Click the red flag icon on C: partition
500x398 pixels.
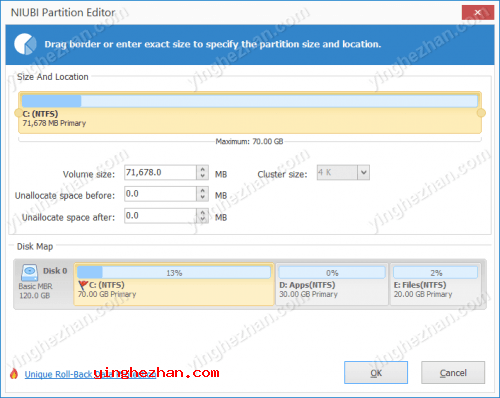[83, 285]
